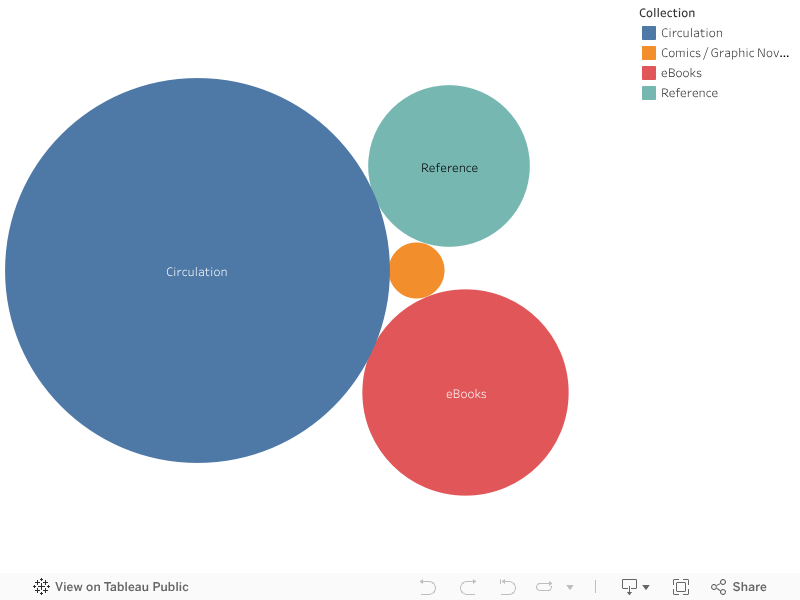Select the blue Circulation legend swatch

pos(648,33)
